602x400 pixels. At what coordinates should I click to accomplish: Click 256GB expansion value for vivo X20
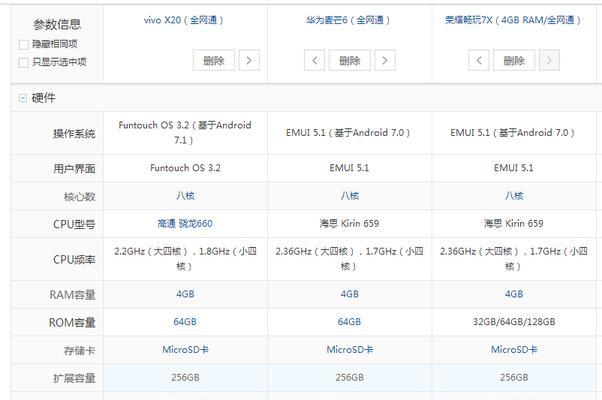click(185, 377)
